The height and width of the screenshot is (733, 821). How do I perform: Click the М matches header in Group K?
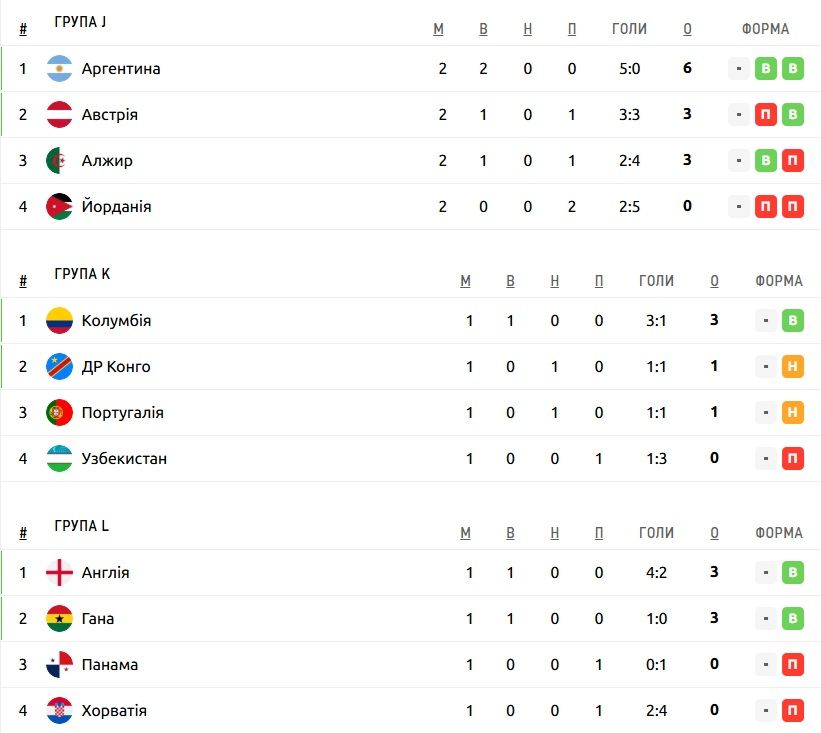(x=465, y=281)
